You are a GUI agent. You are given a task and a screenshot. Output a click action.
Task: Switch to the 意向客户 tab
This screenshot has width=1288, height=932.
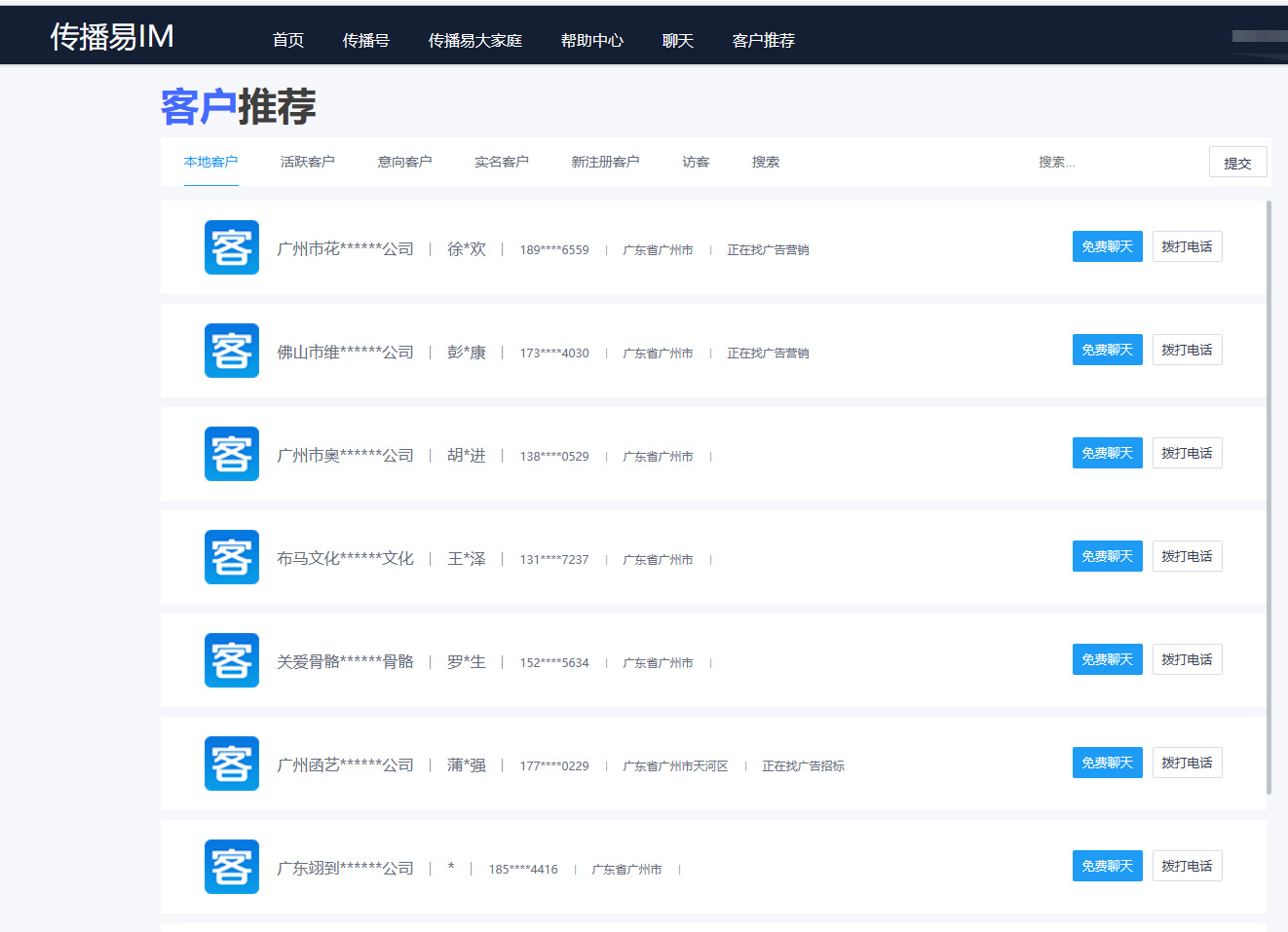[x=404, y=162]
